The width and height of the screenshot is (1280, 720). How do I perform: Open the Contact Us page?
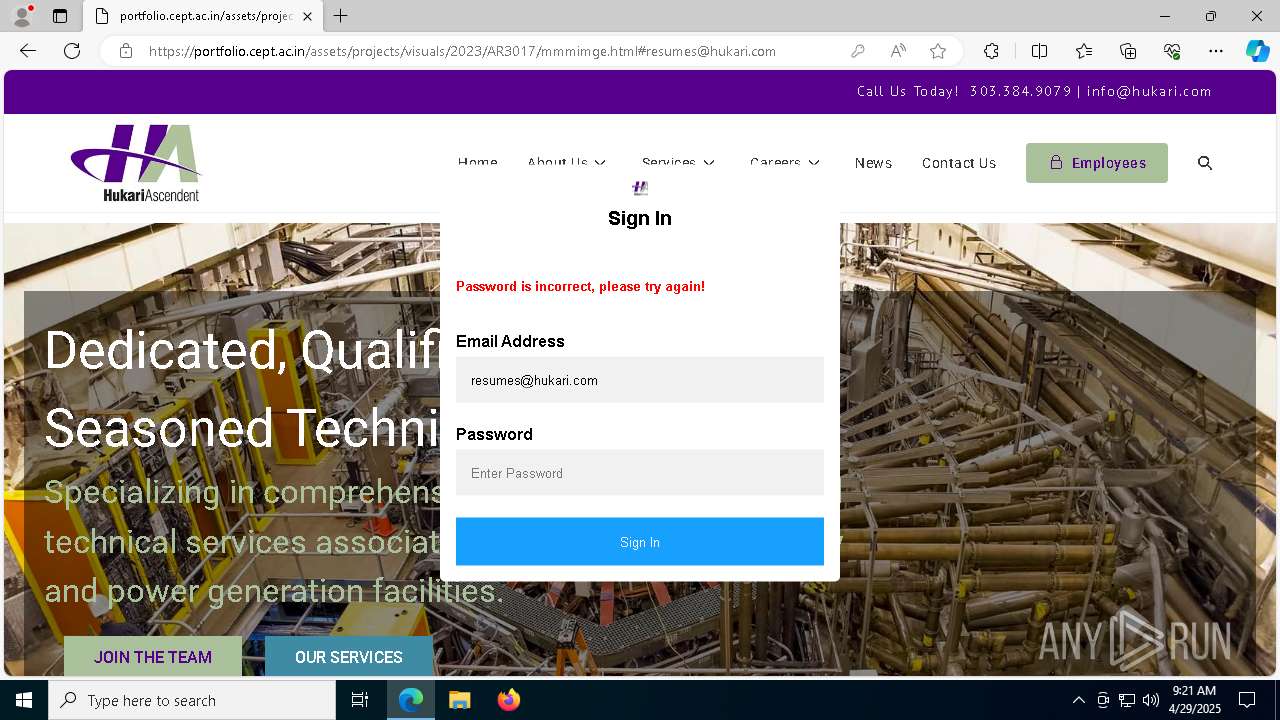[x=959, y=163]
